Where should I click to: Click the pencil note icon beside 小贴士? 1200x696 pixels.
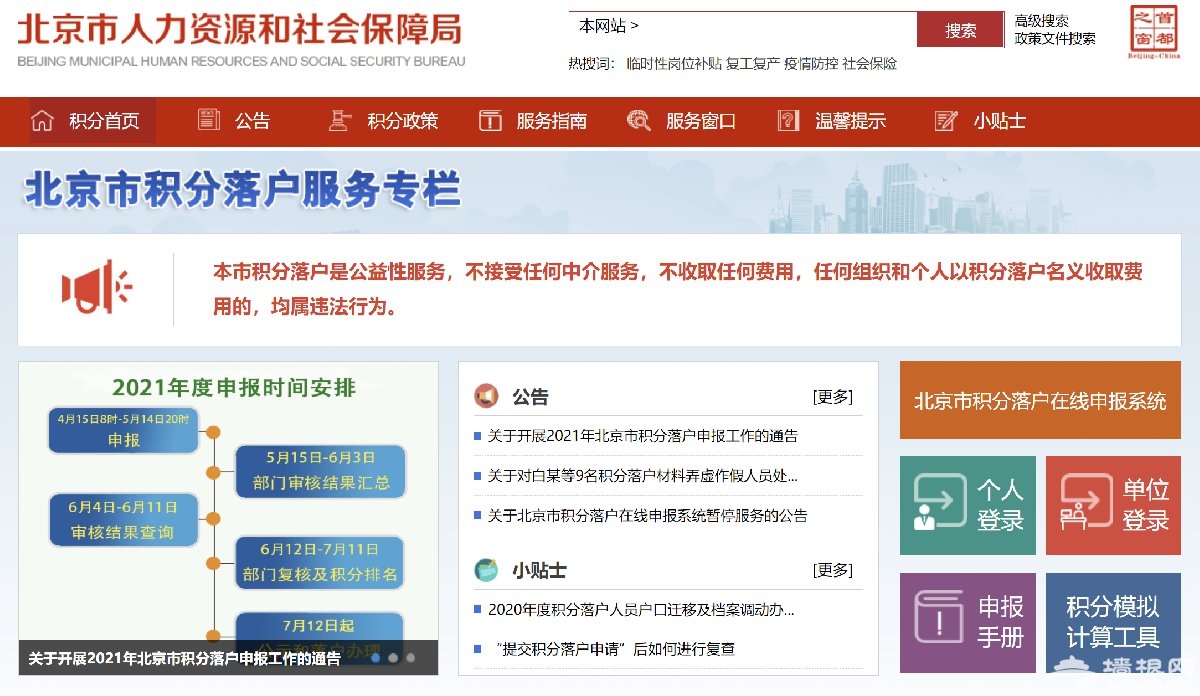click(x=946, y=121)
